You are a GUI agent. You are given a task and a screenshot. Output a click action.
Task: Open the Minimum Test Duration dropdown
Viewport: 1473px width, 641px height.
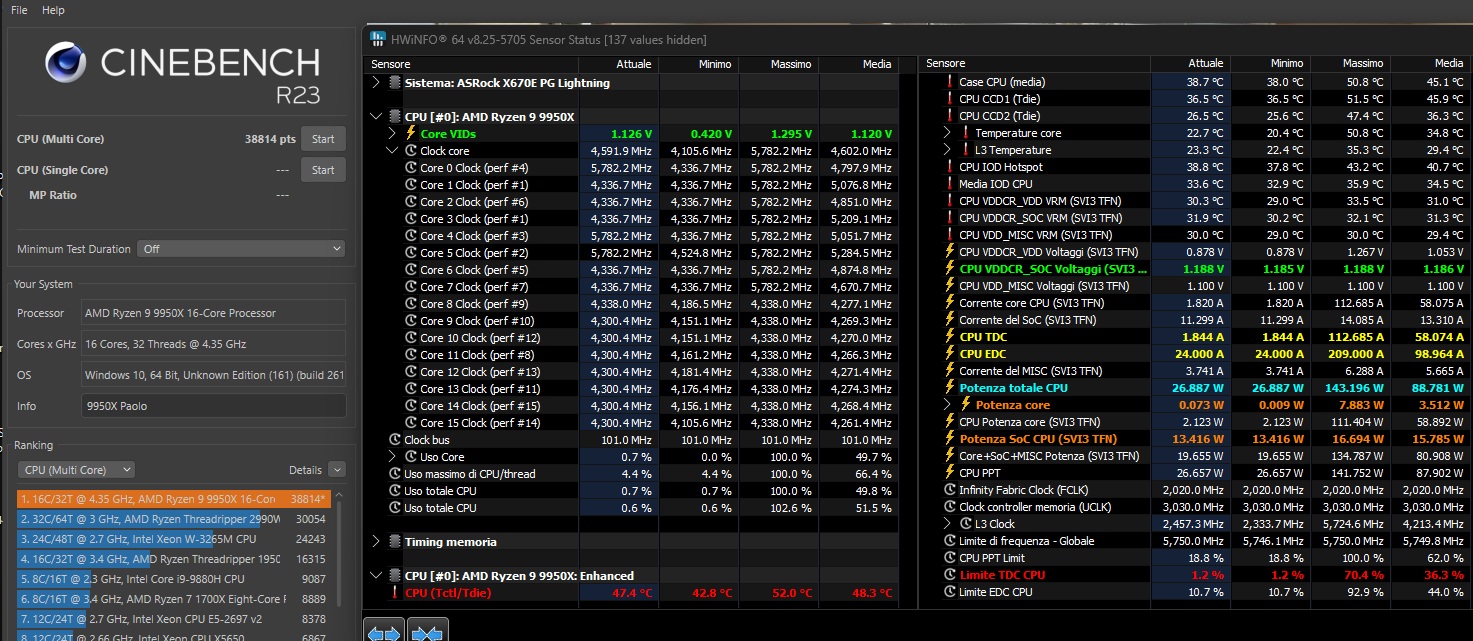[241, 249]
